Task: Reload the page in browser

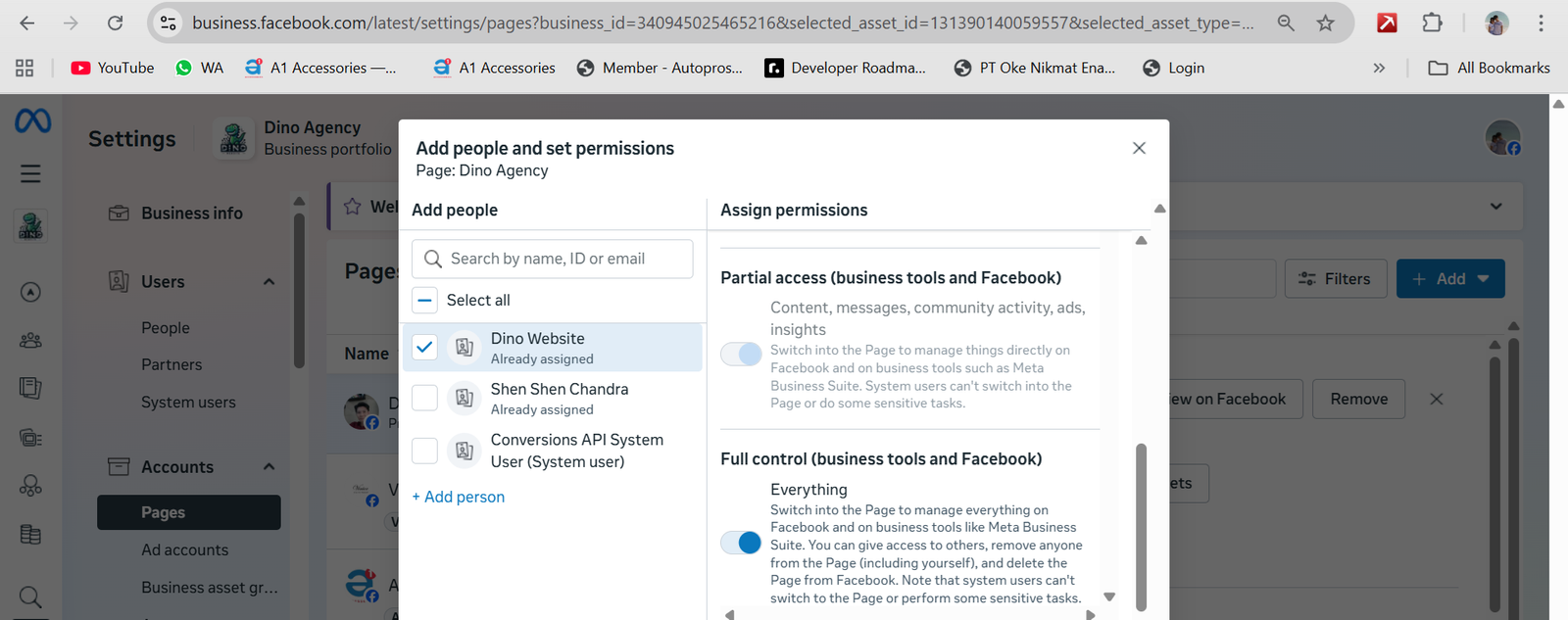Action: coord(115,23)
